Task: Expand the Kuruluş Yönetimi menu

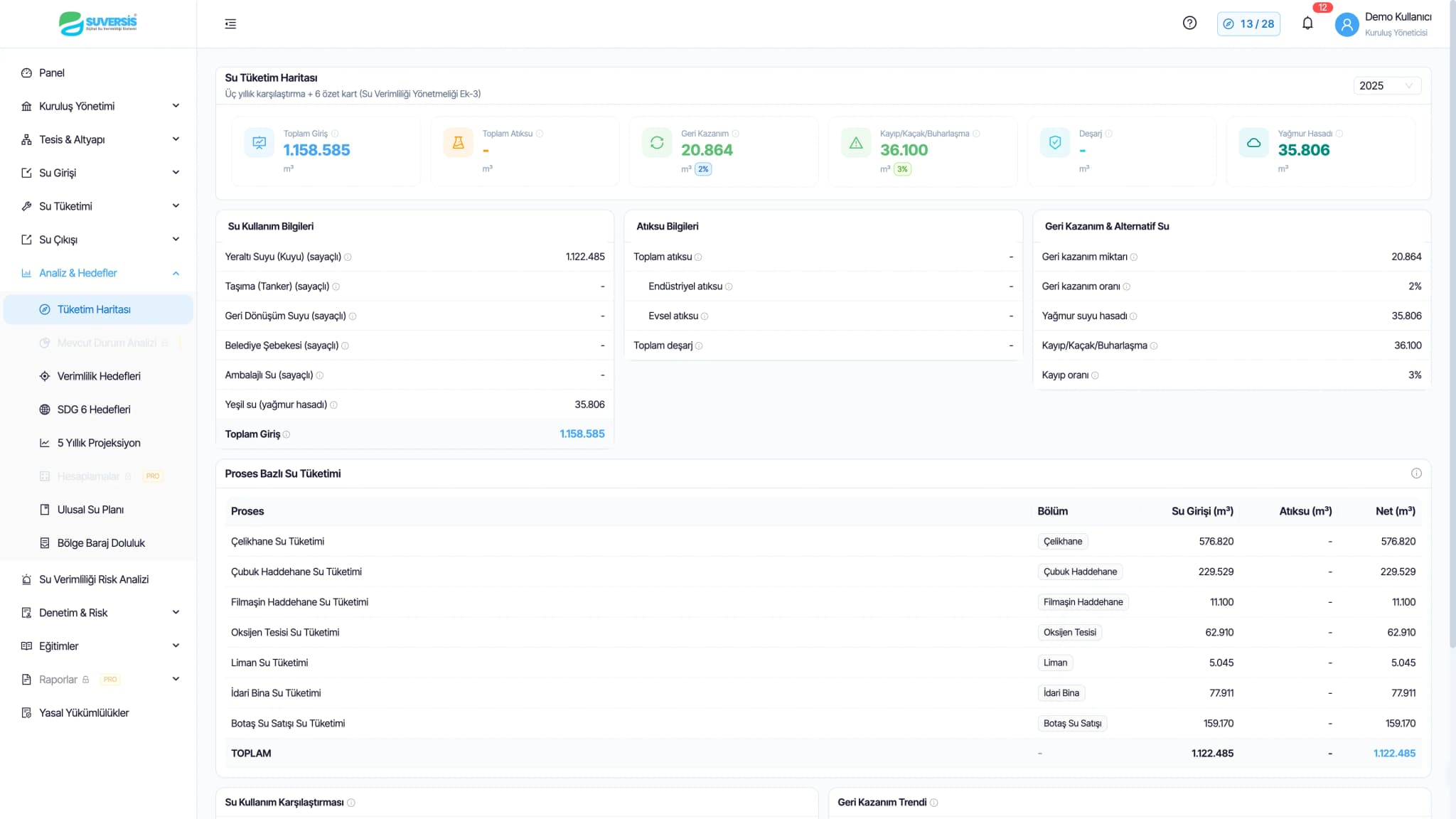Action: pyautogui.click(x=100, y=106)
